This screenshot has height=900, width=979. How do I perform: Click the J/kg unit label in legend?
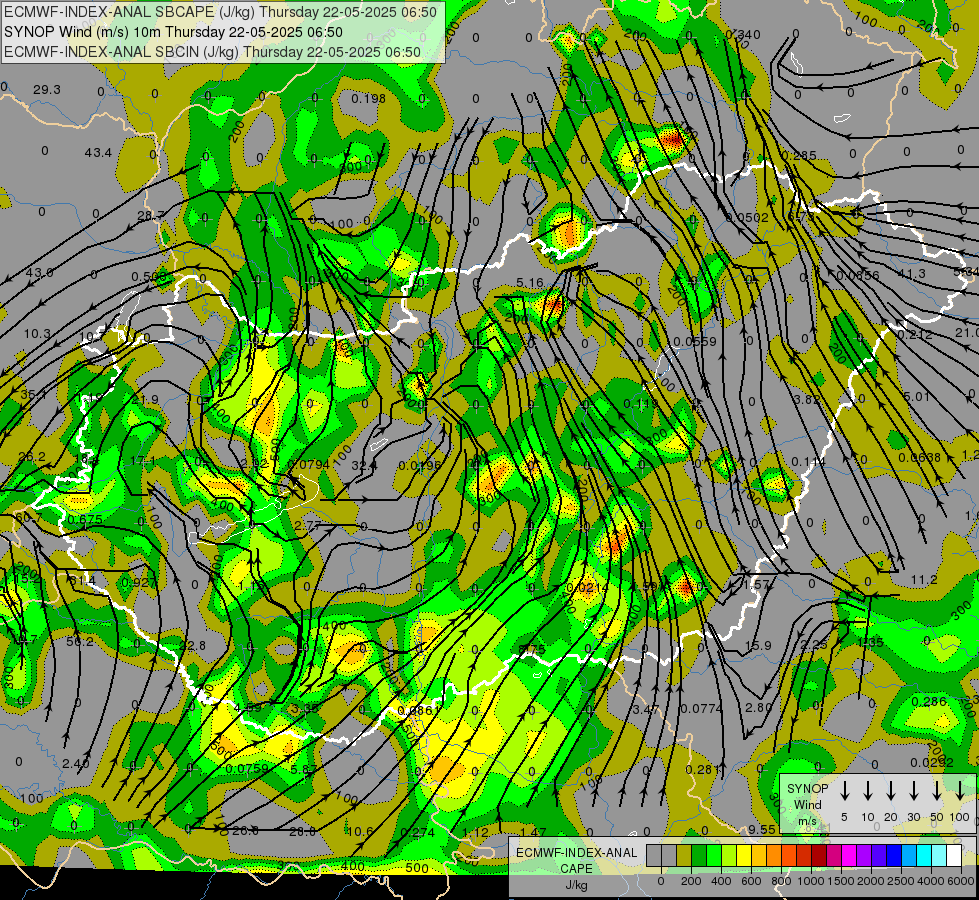(576, 885)
